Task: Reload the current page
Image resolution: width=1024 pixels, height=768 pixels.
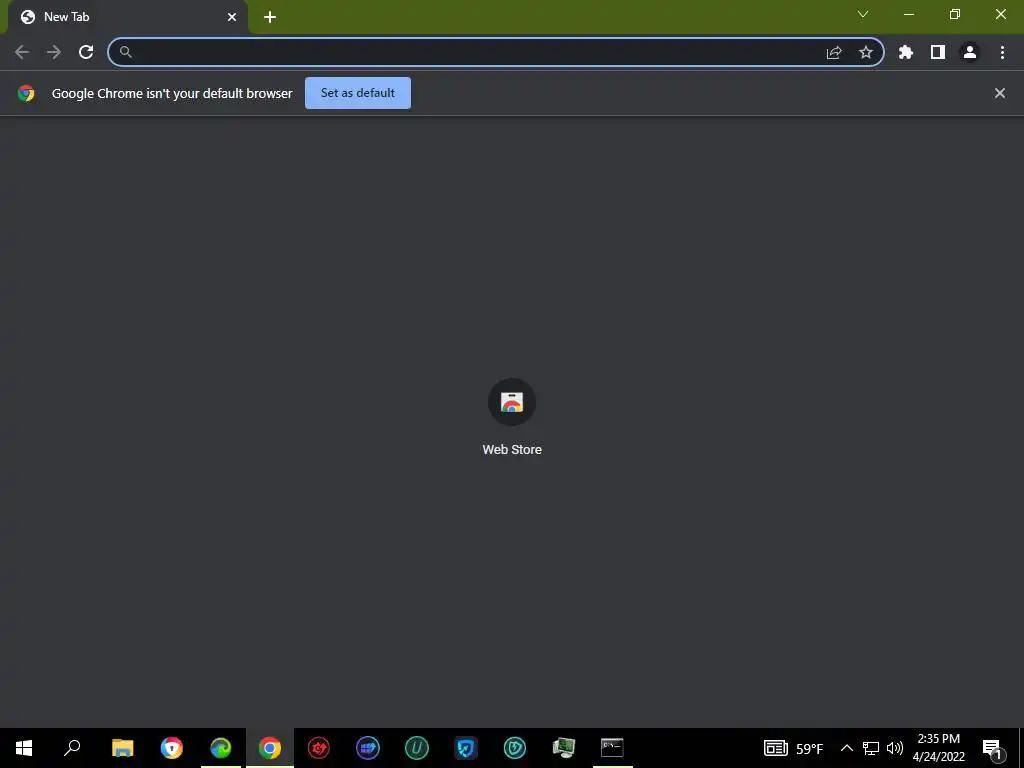Action: tap(86, 52)
